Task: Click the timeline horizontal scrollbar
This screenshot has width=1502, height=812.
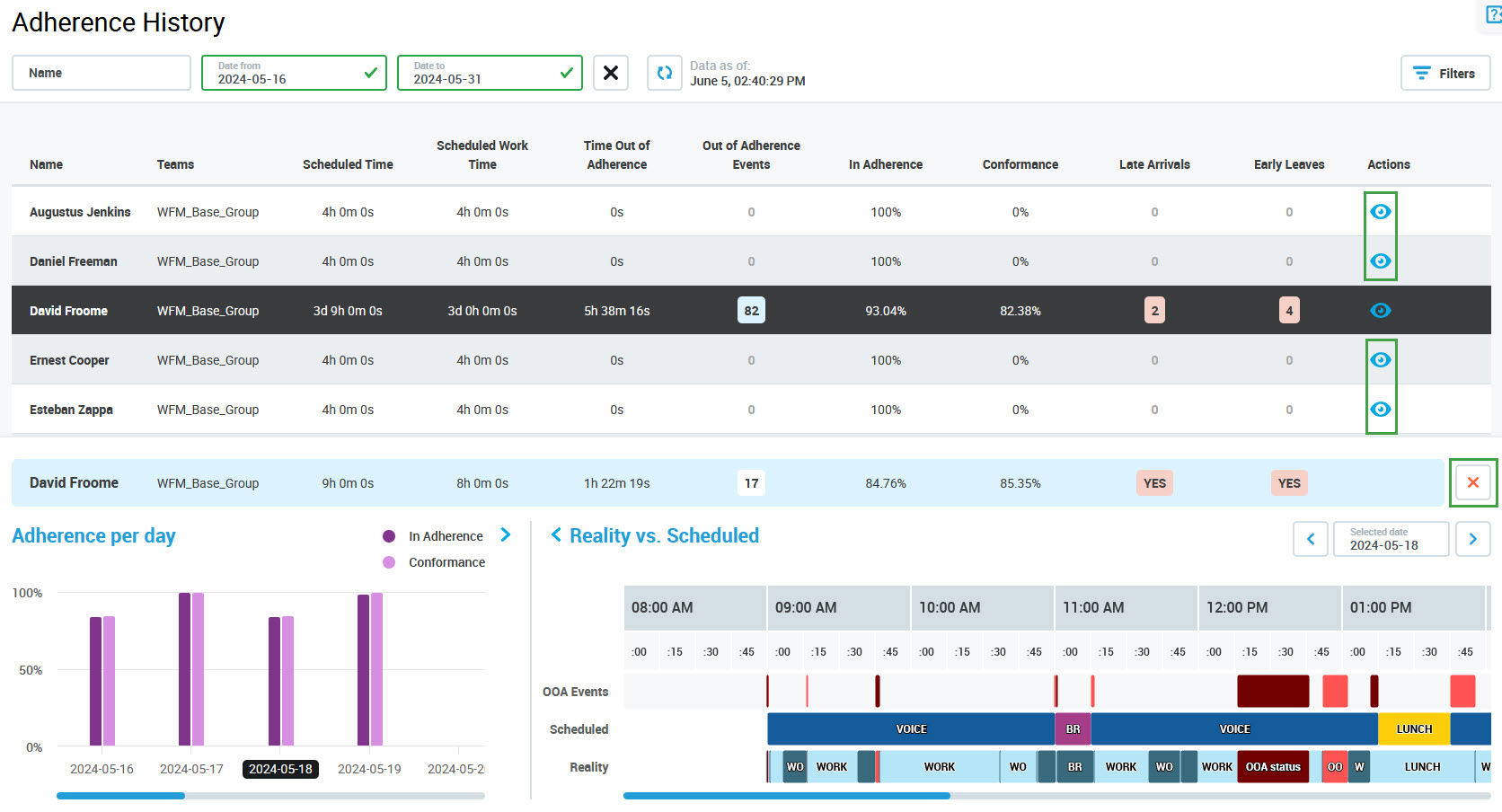Action: click(787, 796)
